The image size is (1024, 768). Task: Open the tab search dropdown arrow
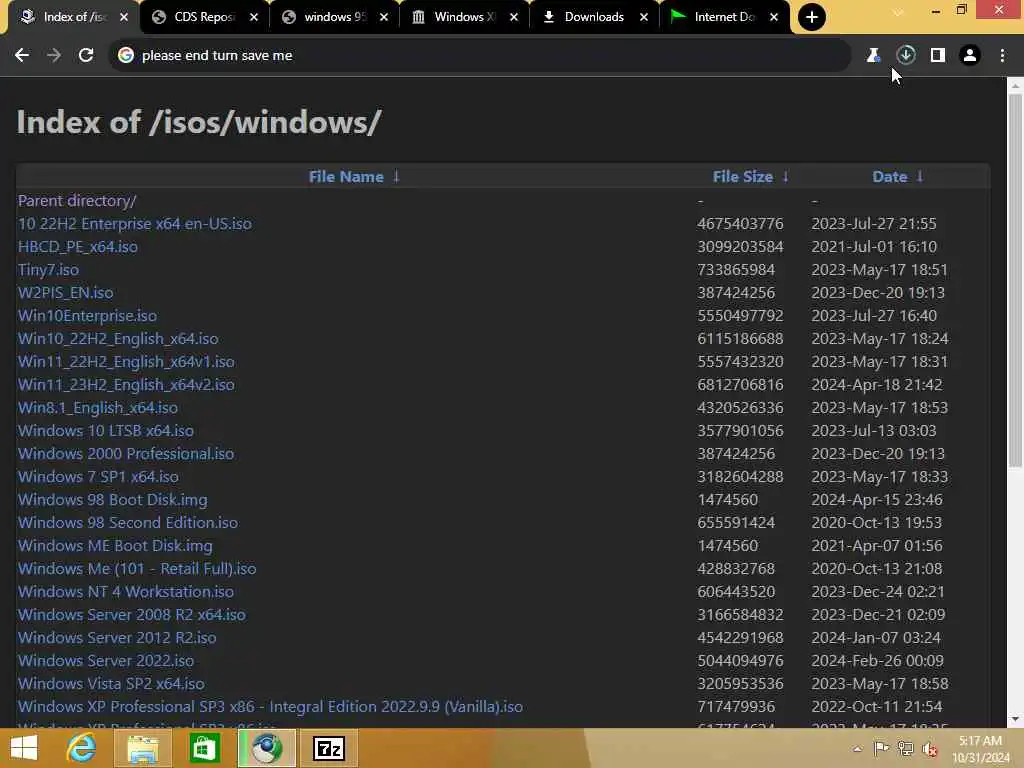(x=899, y=12)
